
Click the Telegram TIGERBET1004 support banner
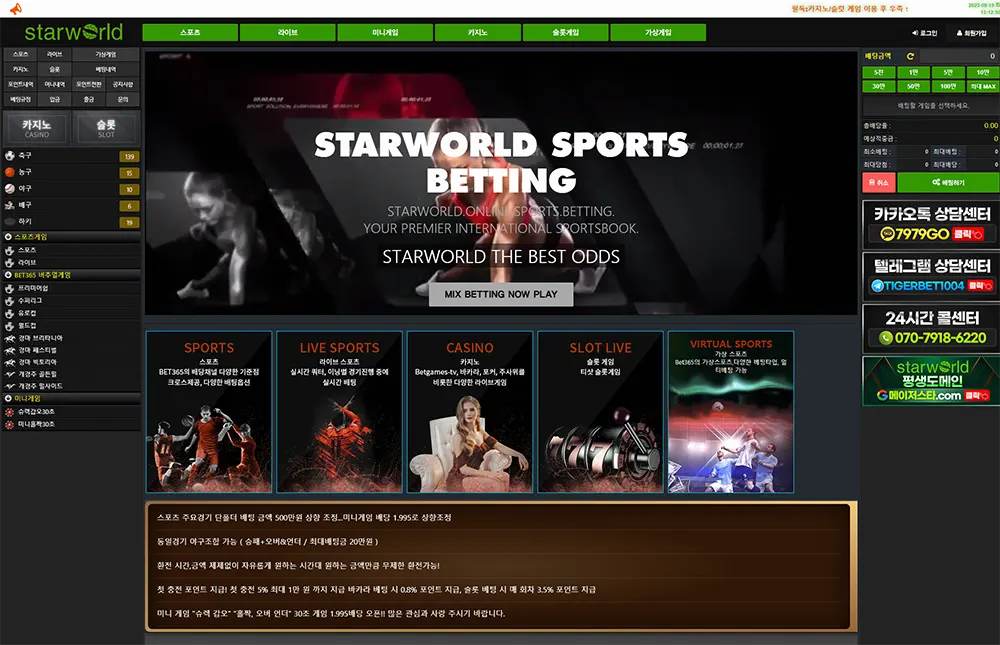931,276
